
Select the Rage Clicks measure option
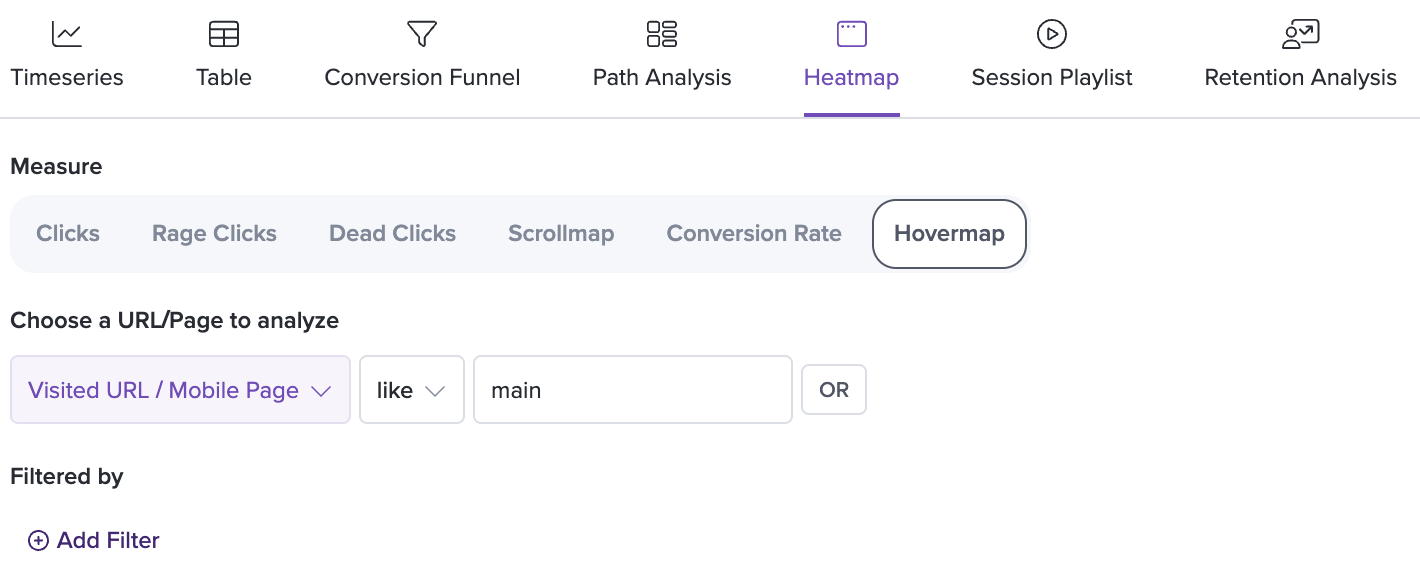pyautogui.click(x=214, y=234)
